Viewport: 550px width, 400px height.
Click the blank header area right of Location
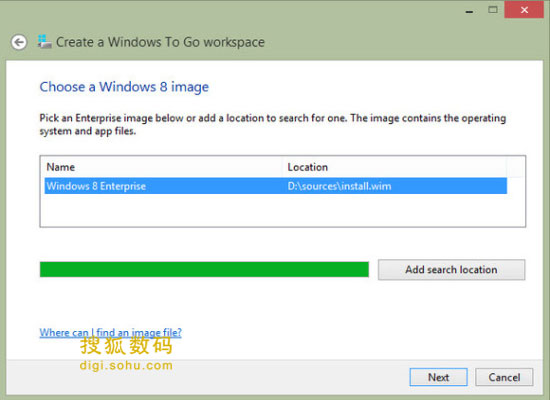516,167
